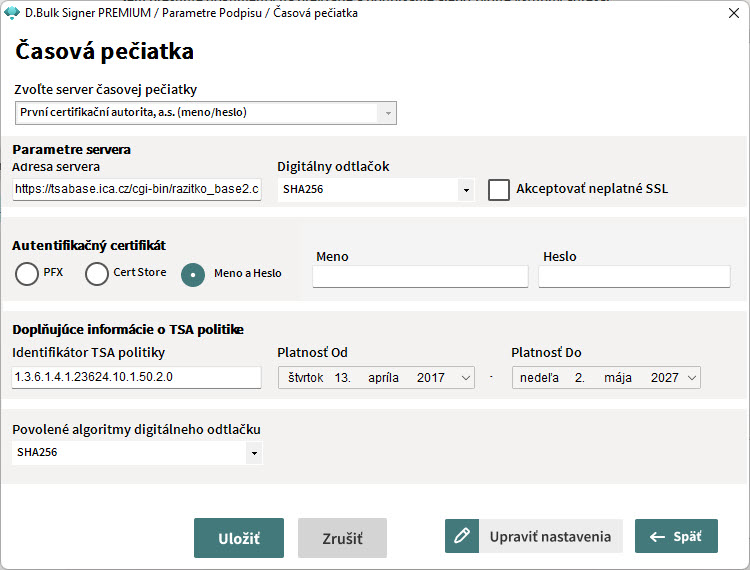Image resolution: width=750 pixels, height=570 pixels.
Task: Expand the Digitálny odtlačok SHA256 dropdown
Action: click(x=466, y=190)
